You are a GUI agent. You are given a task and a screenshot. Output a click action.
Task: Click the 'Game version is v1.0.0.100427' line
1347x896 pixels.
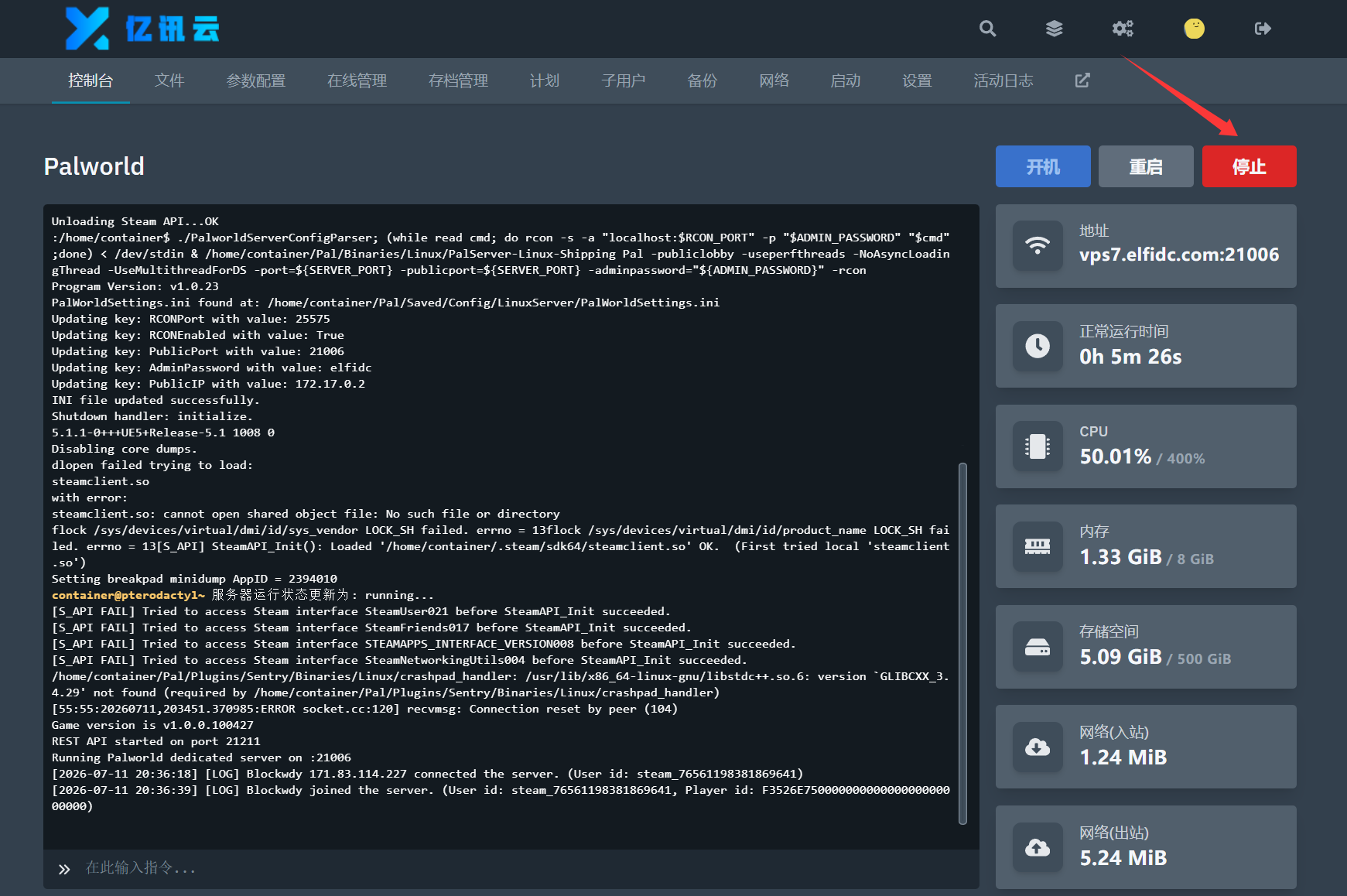[152, 725]
